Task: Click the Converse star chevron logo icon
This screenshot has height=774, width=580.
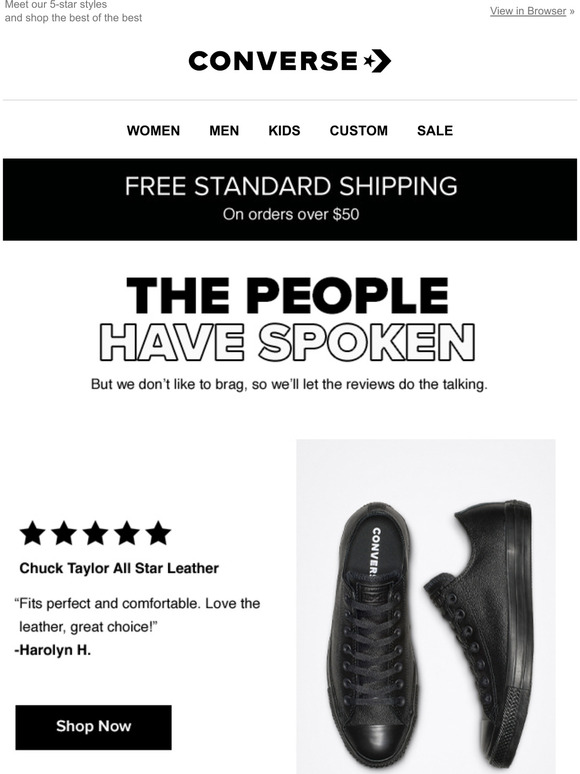Action: click(377, 61)
